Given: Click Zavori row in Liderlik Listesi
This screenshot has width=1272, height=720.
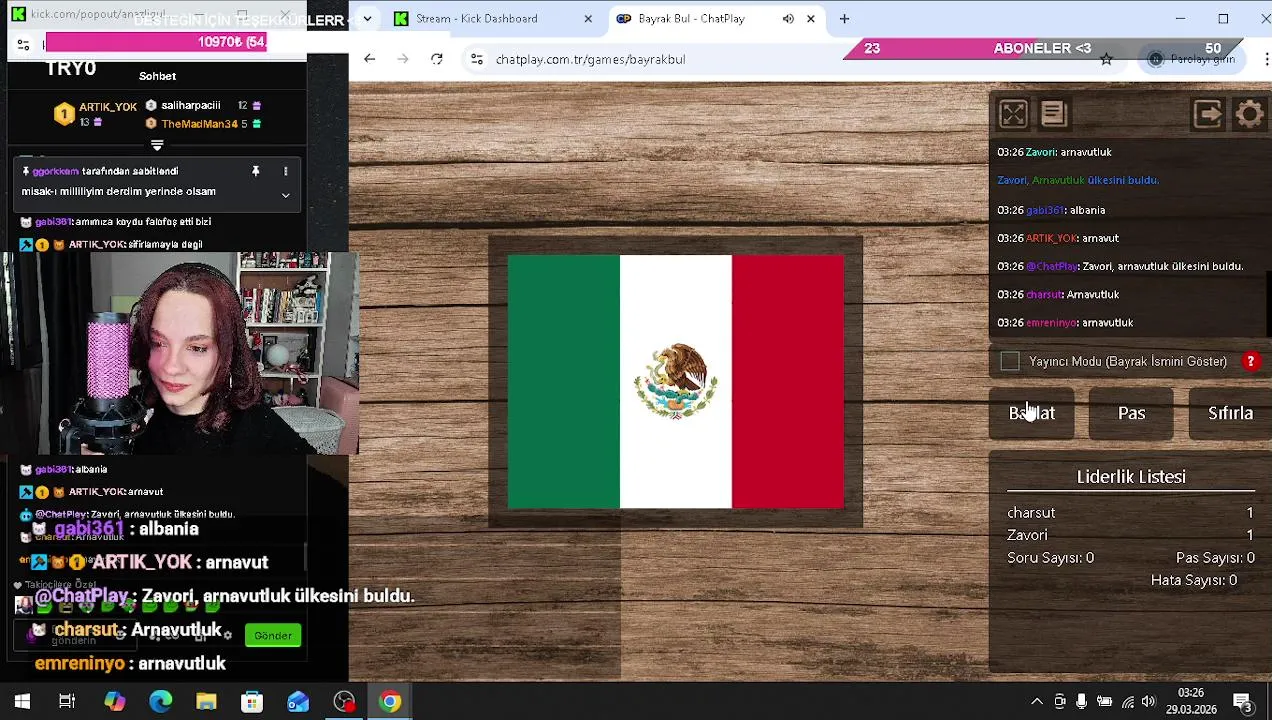Looking at the screenshot, I should click(x=1131, y=535).
